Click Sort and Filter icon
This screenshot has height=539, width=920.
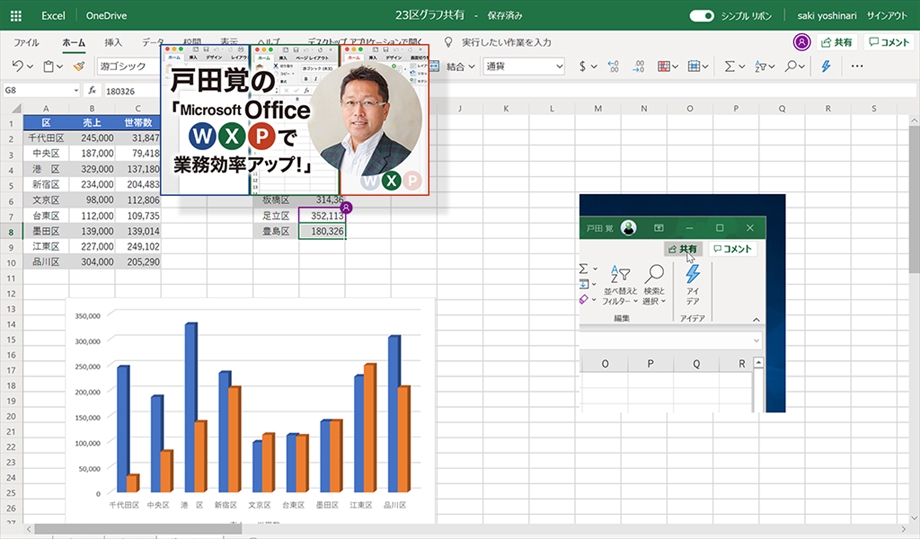(x=760, y=66)
